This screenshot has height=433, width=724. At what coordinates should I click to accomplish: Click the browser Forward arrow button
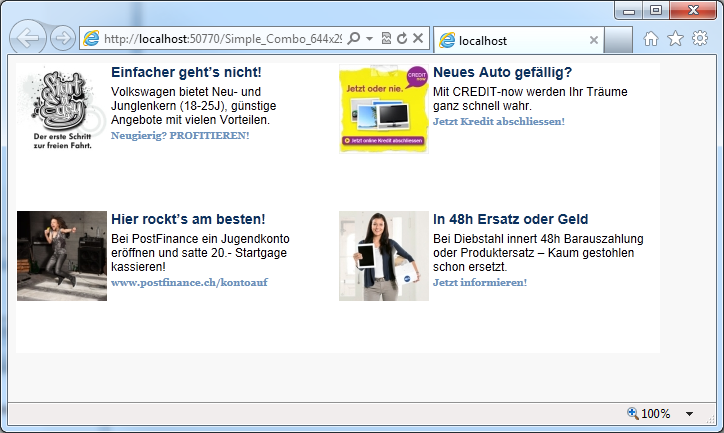pos(62,38)
